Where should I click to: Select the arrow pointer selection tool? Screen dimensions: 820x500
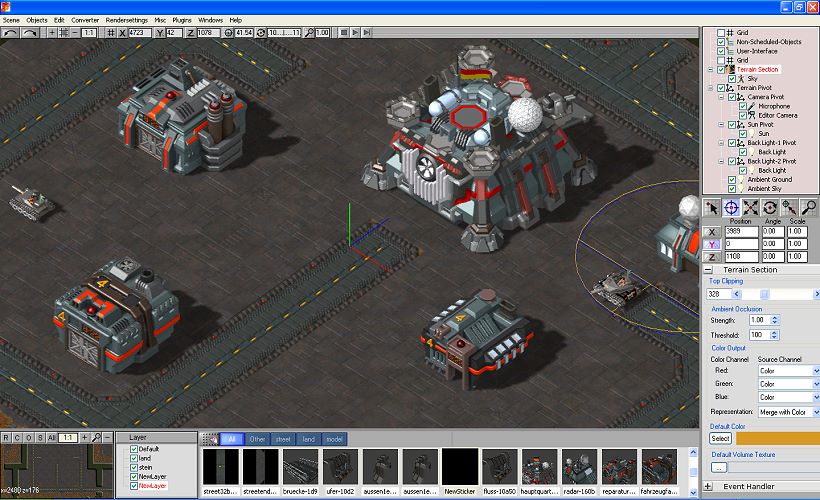pos(711,208)
